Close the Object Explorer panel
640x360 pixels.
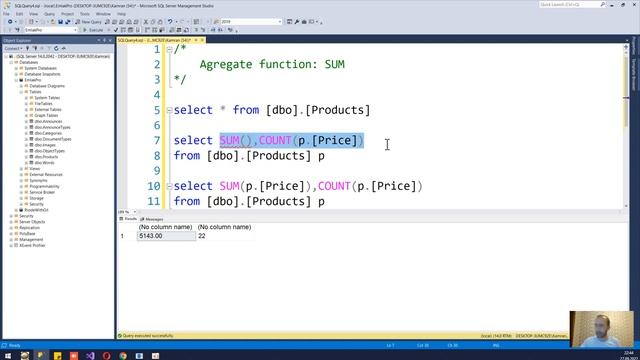coord(110,40)
